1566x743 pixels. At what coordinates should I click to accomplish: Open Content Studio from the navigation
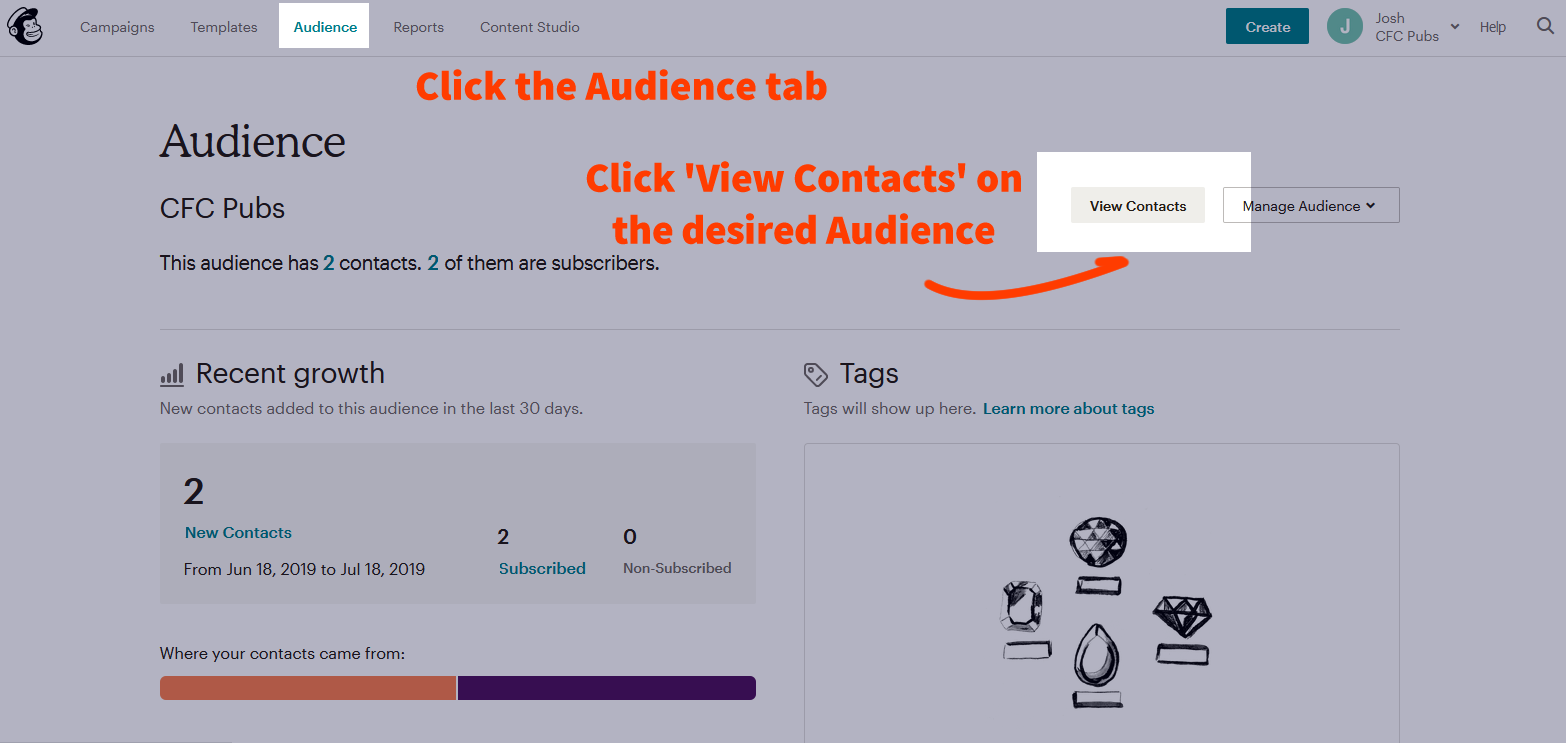pyautogui.click(x=529, y=27)
